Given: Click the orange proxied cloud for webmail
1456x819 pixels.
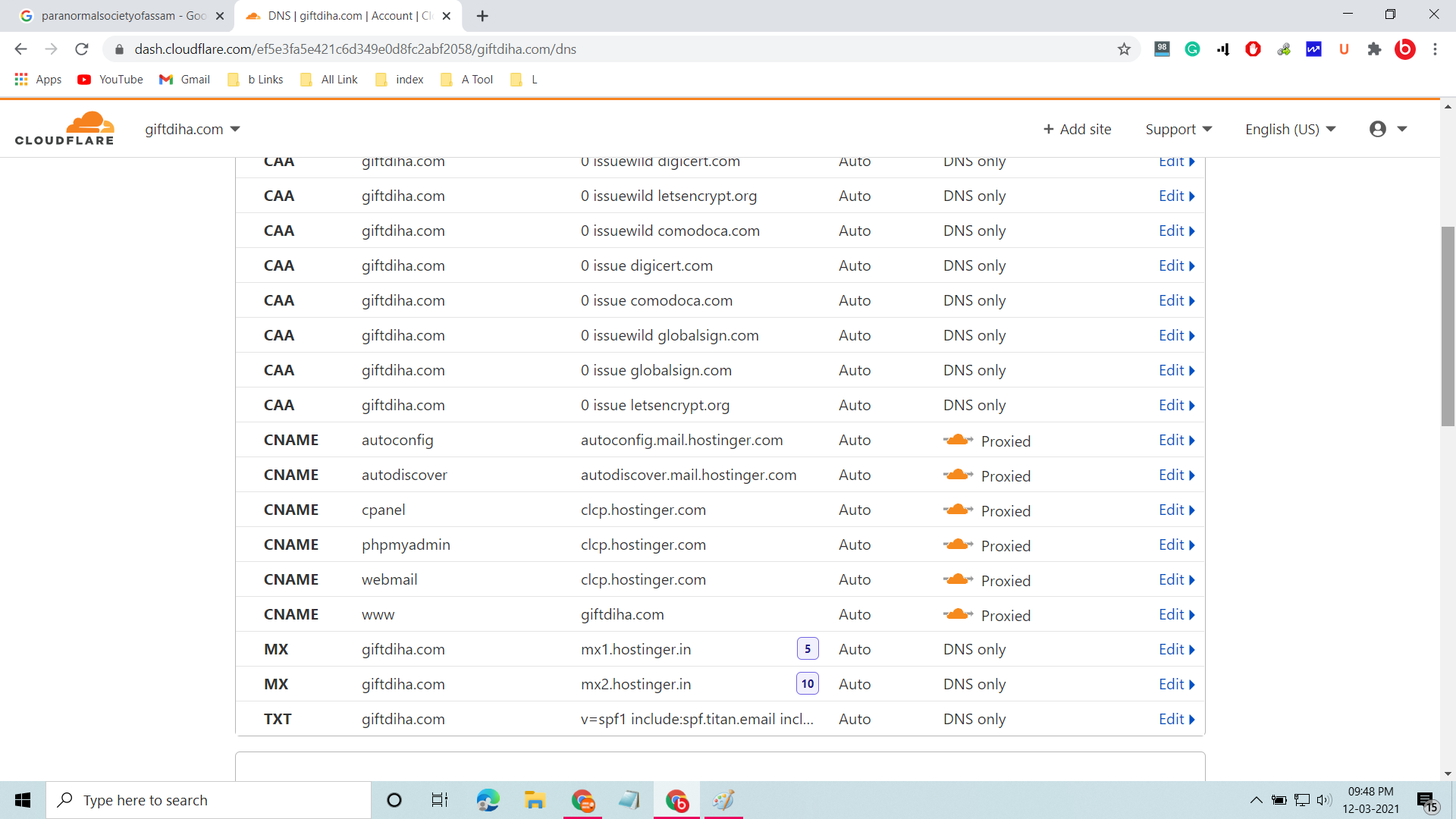Looking at the screenshot, I should tap(959, 579).
